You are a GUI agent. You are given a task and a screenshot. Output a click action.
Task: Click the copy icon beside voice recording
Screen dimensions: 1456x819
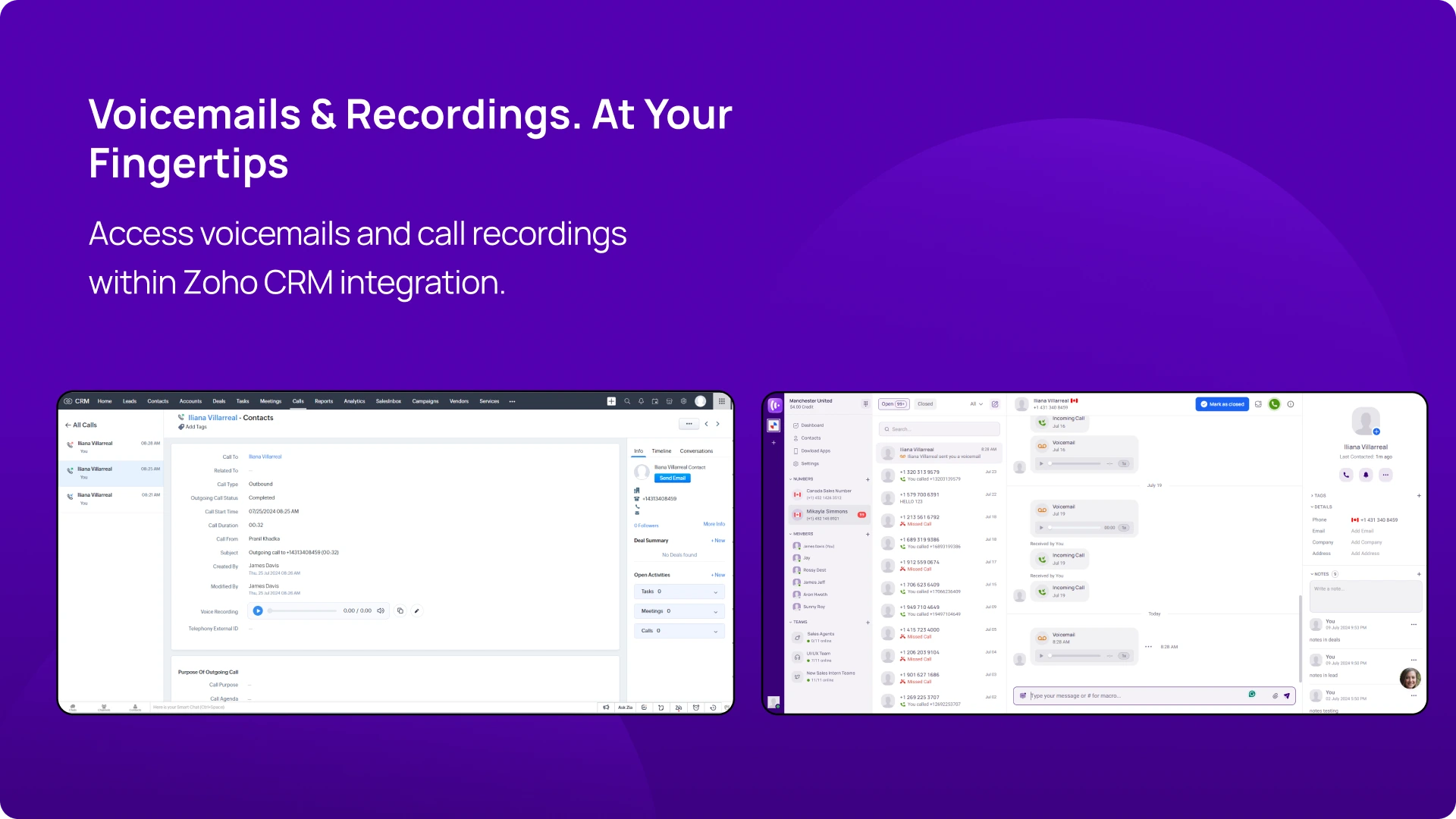400,610
